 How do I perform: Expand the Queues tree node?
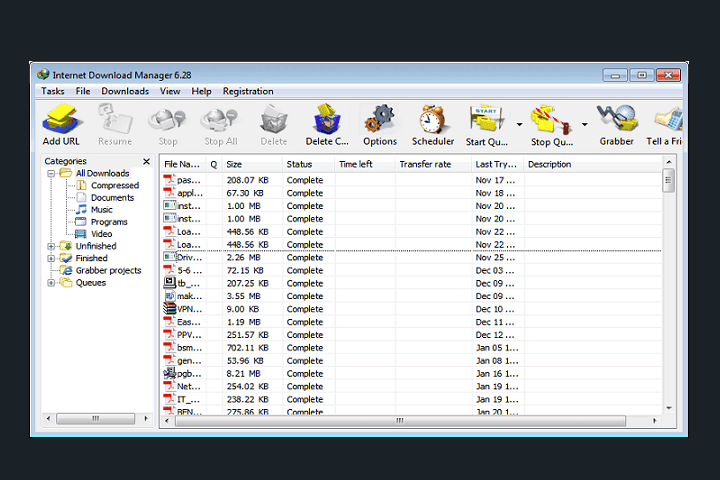point(51,283)
